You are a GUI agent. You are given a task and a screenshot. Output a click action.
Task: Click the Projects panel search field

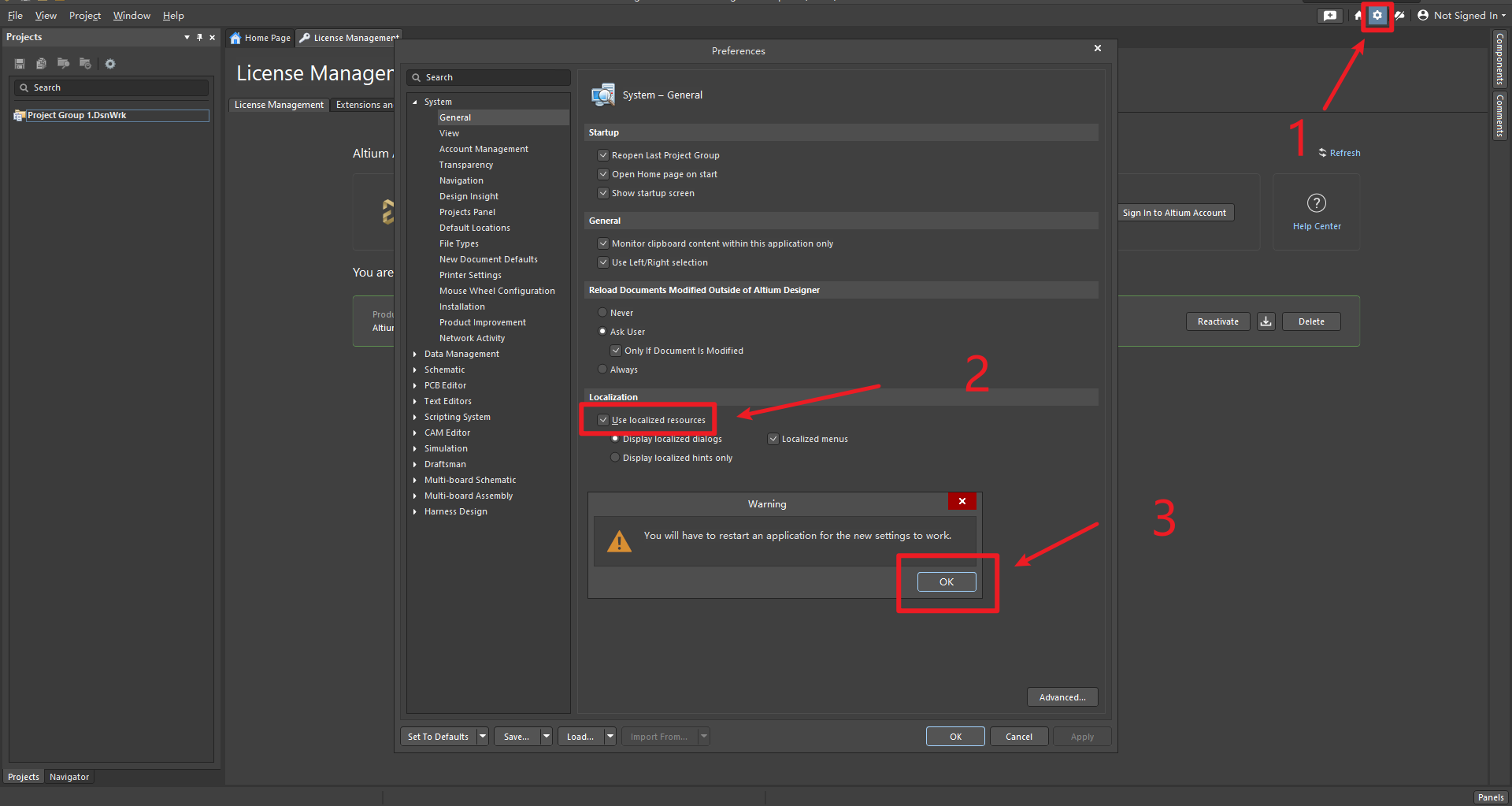pos(112,87)
